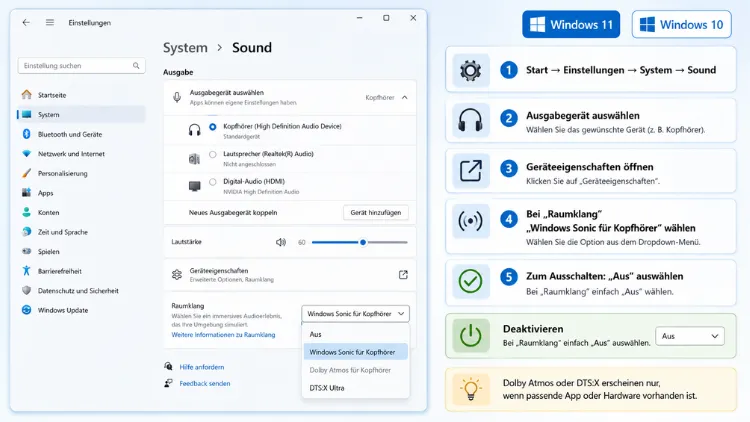Open the Feedback senden link
Viewport: 750px width, 422px height.
click(205, 383)
